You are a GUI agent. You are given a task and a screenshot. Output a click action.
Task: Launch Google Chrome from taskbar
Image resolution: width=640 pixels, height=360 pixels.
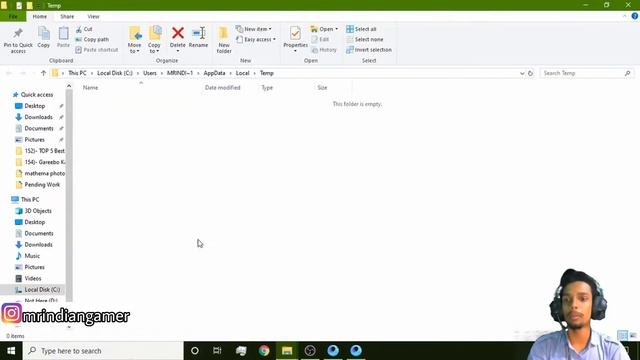pyautogui.click(x=264, y=351)
